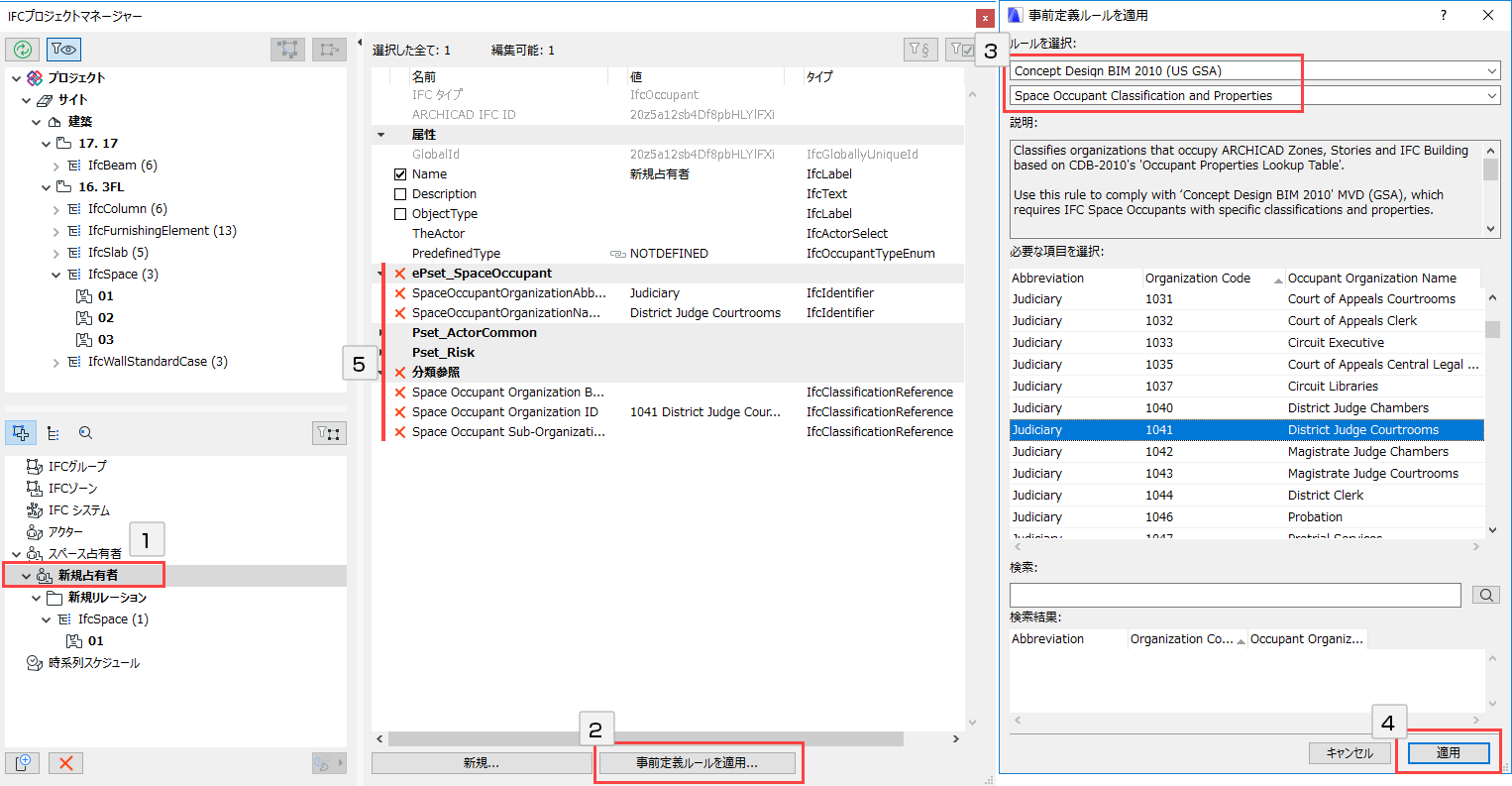Check the ObjectType attribute checkbox

[400, 214]
